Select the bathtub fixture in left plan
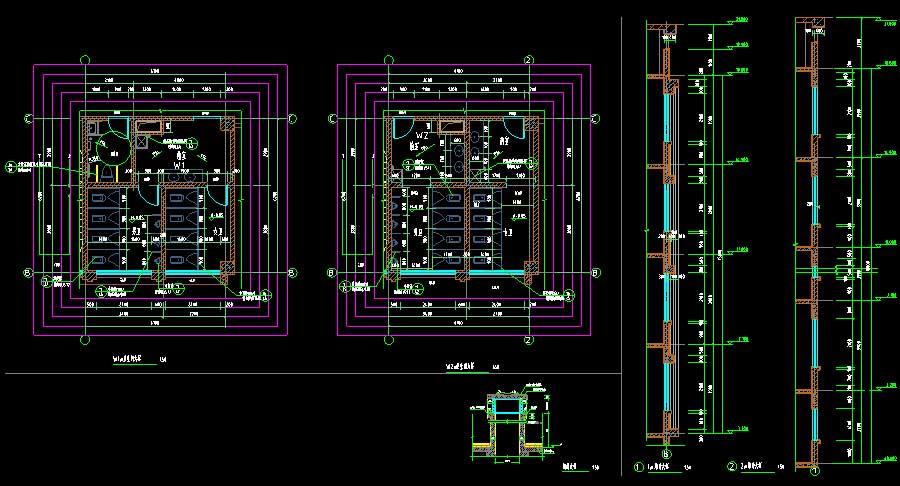The height and width of the screenshot is (486, 900). coord(152,126)
